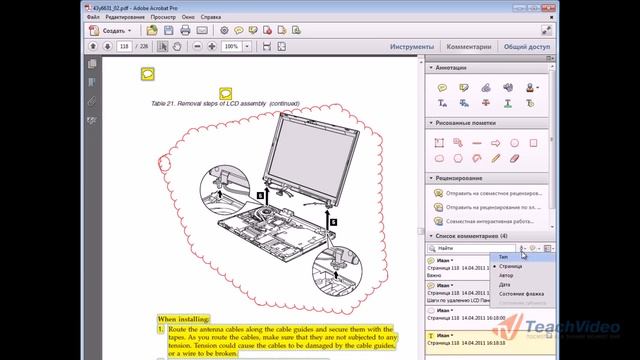Open the Справка menu
This screenshot has height=360, width=640.
(211, 17)
